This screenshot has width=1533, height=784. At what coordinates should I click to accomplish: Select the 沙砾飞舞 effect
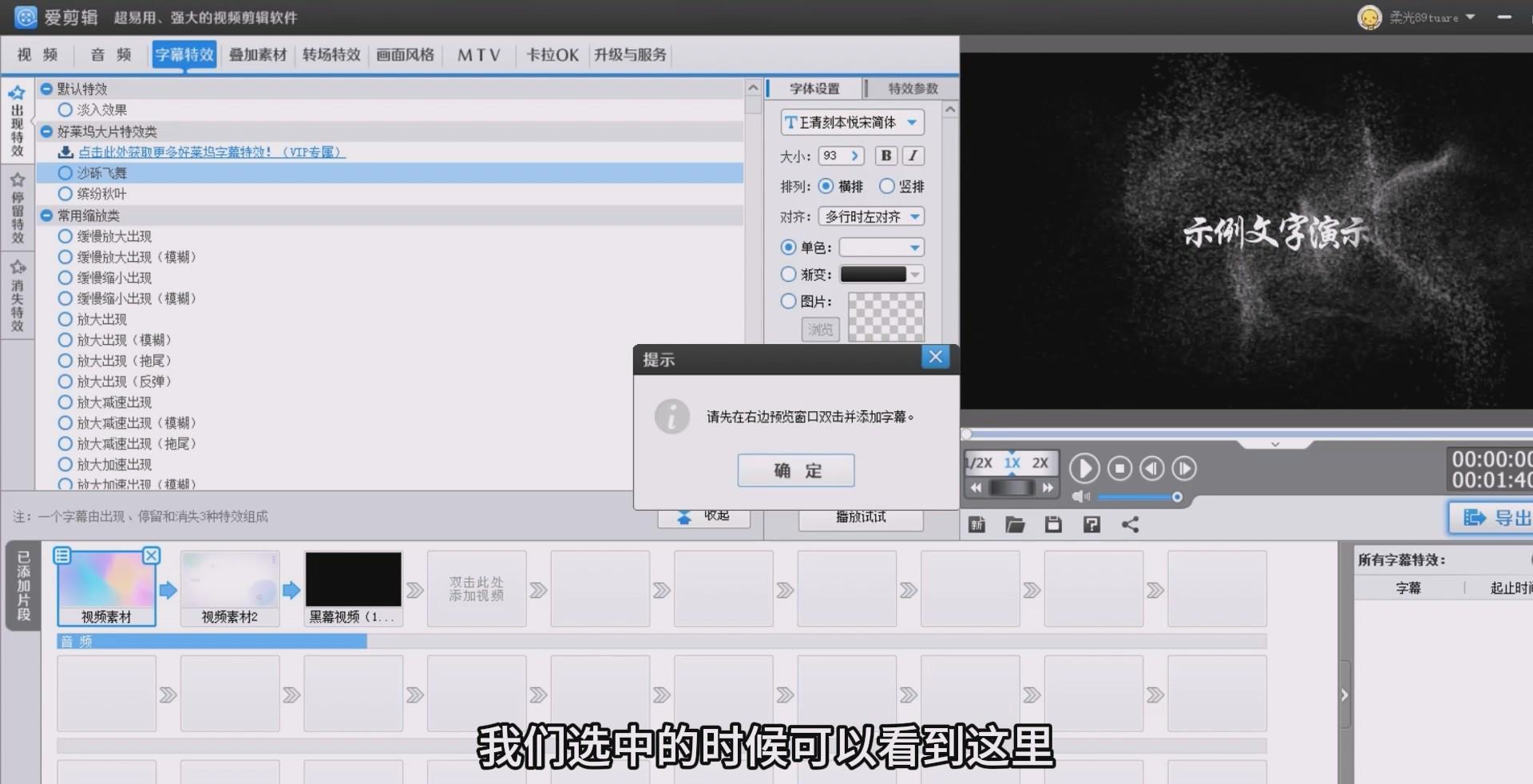pyautogui.click(x=390, y=172)
